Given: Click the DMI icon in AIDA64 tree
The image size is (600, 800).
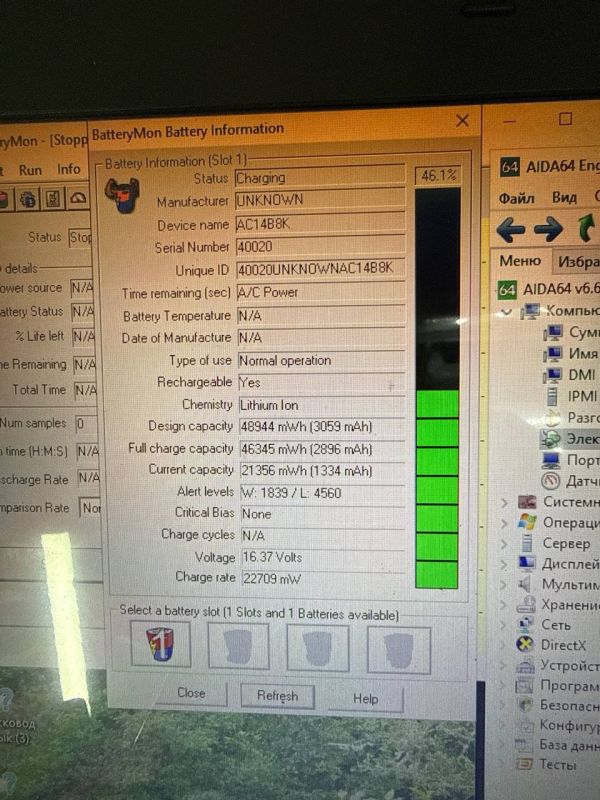Looking at the screenshot, I should click(553, 376).
